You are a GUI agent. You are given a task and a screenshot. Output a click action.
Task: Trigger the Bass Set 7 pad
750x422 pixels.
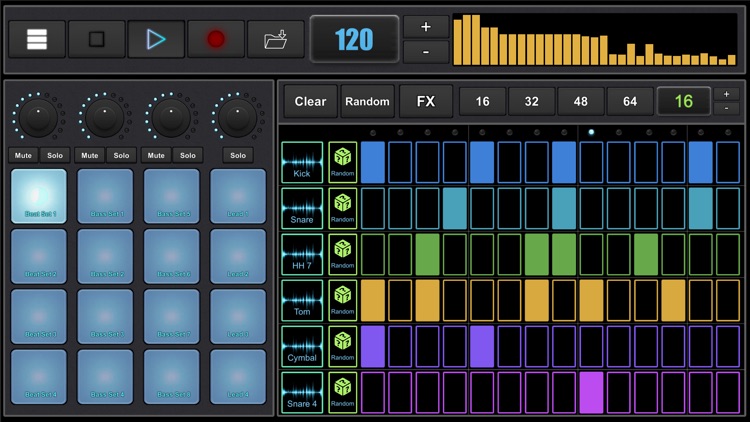click(x=172, y=317)
